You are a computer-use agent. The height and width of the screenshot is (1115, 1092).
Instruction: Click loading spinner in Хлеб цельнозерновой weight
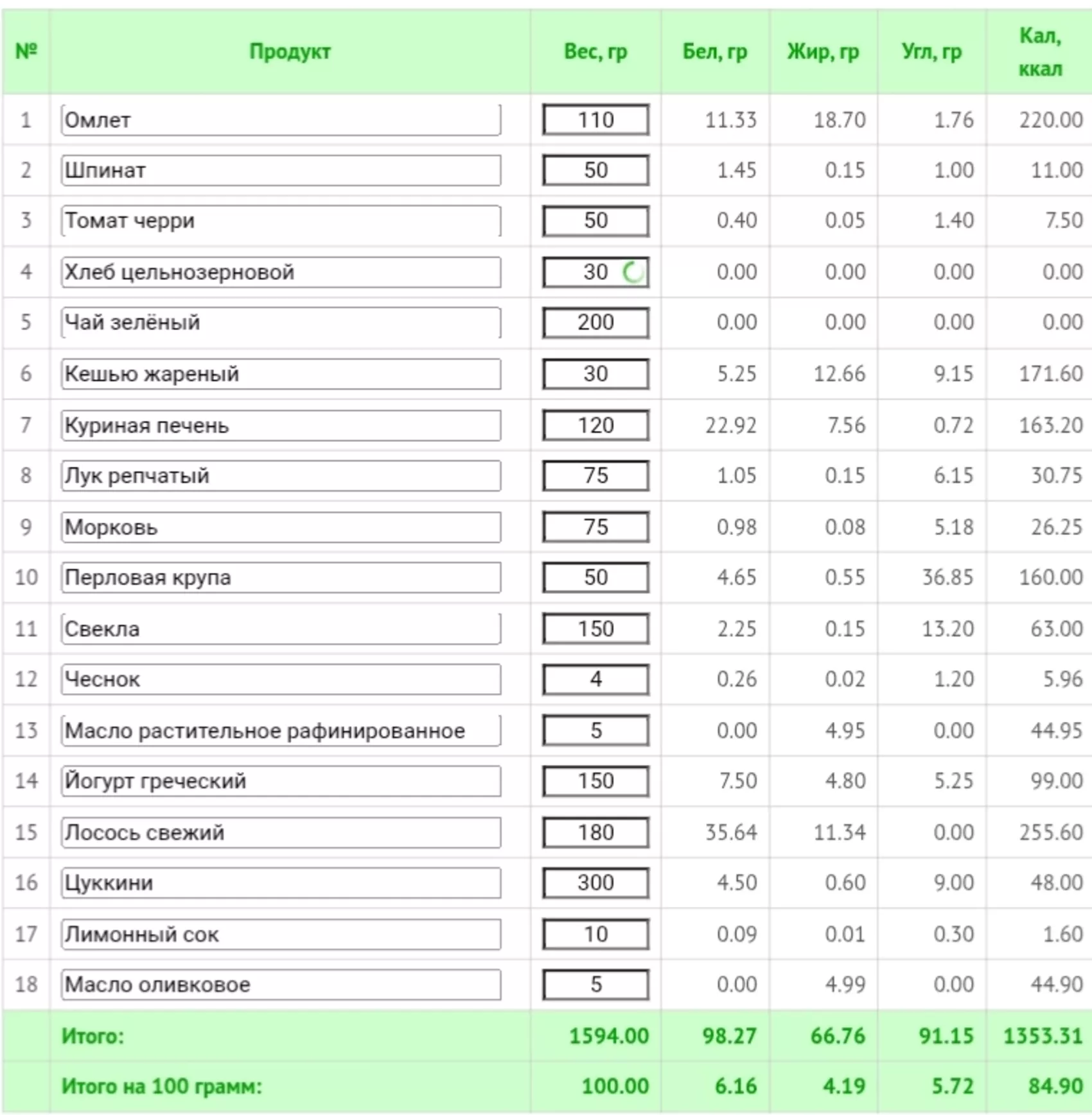tap(633, 272)
